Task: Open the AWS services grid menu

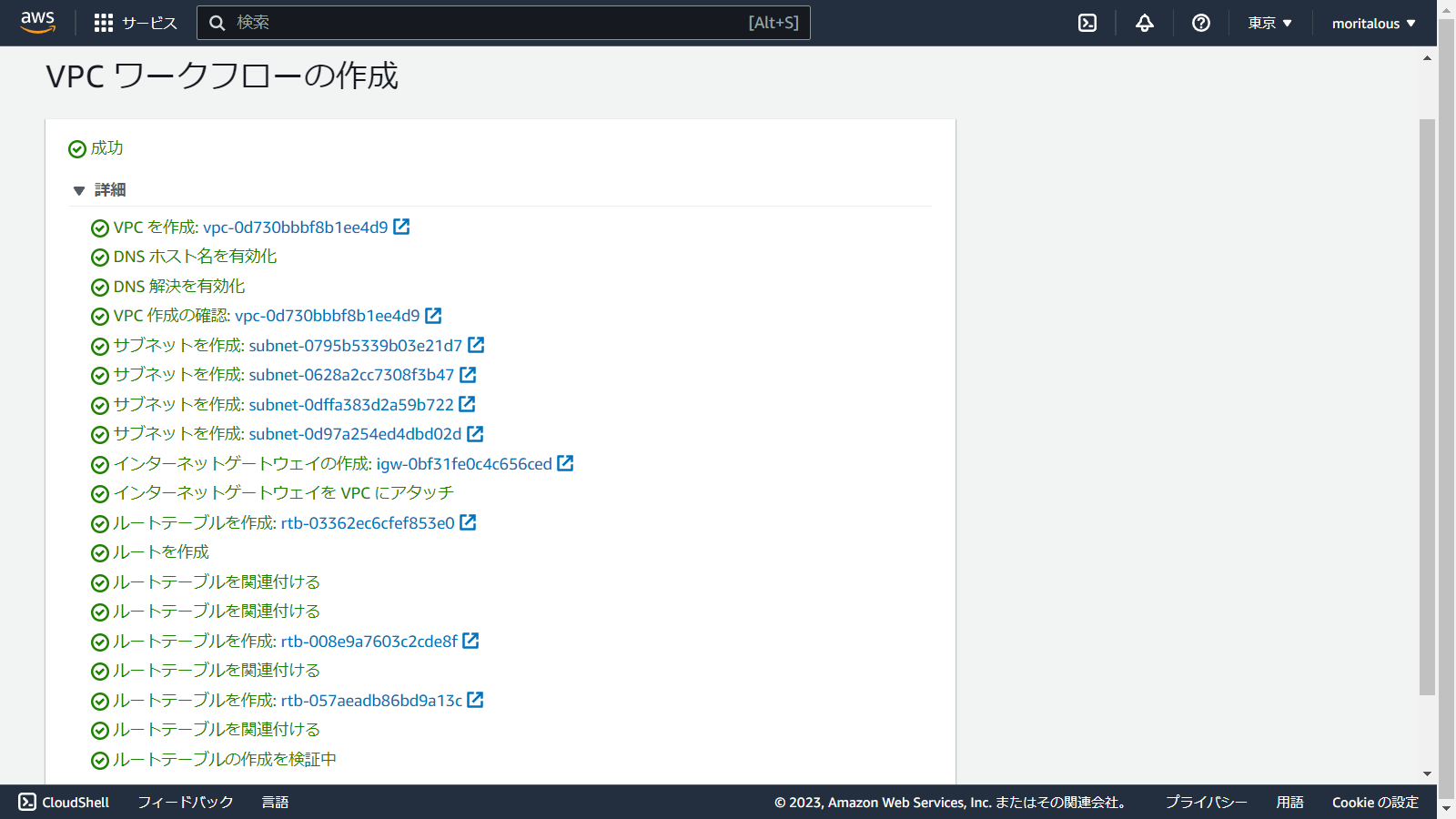Action: (x=106, y=23)
